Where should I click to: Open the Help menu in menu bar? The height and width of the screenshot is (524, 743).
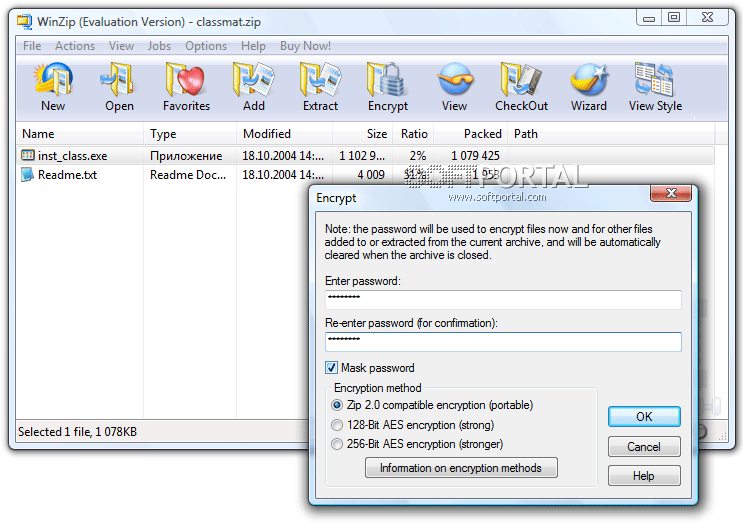tap(253, 46)
